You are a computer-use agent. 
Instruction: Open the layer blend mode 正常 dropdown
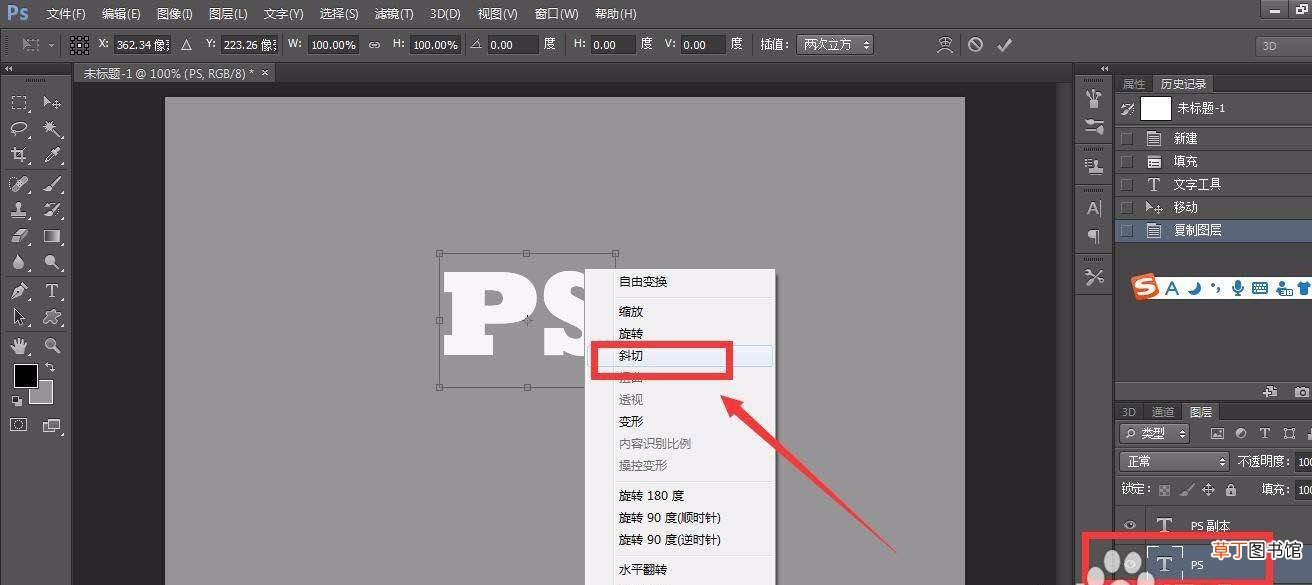pyautogui.click(x=1174, y=461)
